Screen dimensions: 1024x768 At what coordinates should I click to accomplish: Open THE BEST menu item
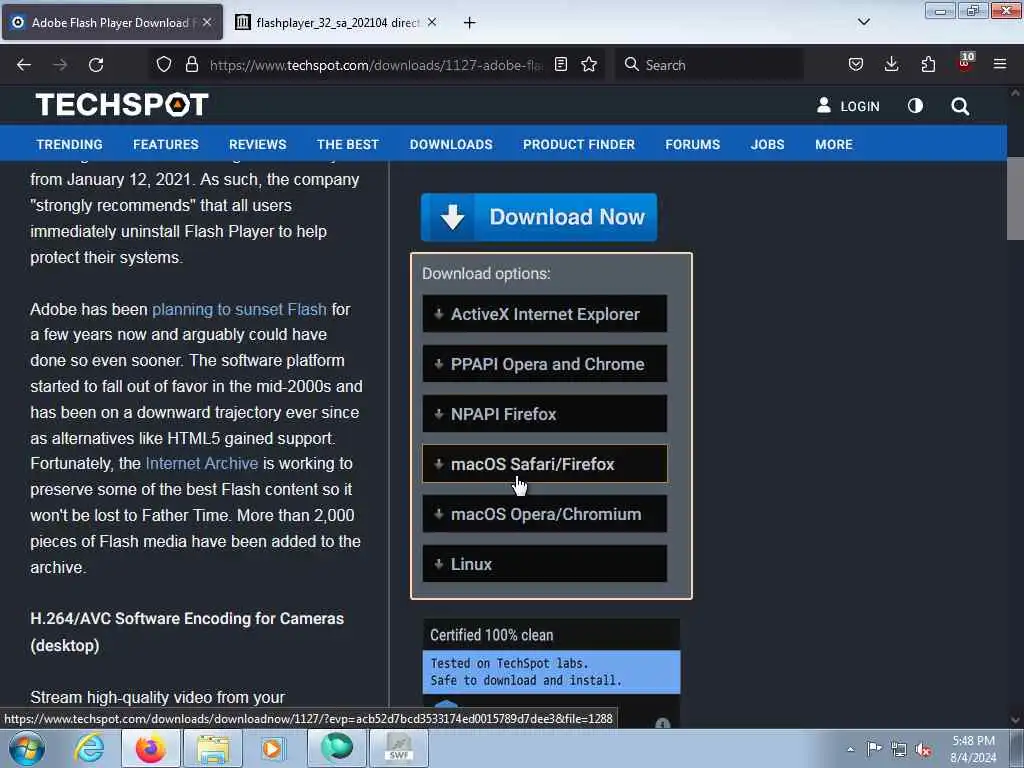pyautogui.click(x=348, y=144)
